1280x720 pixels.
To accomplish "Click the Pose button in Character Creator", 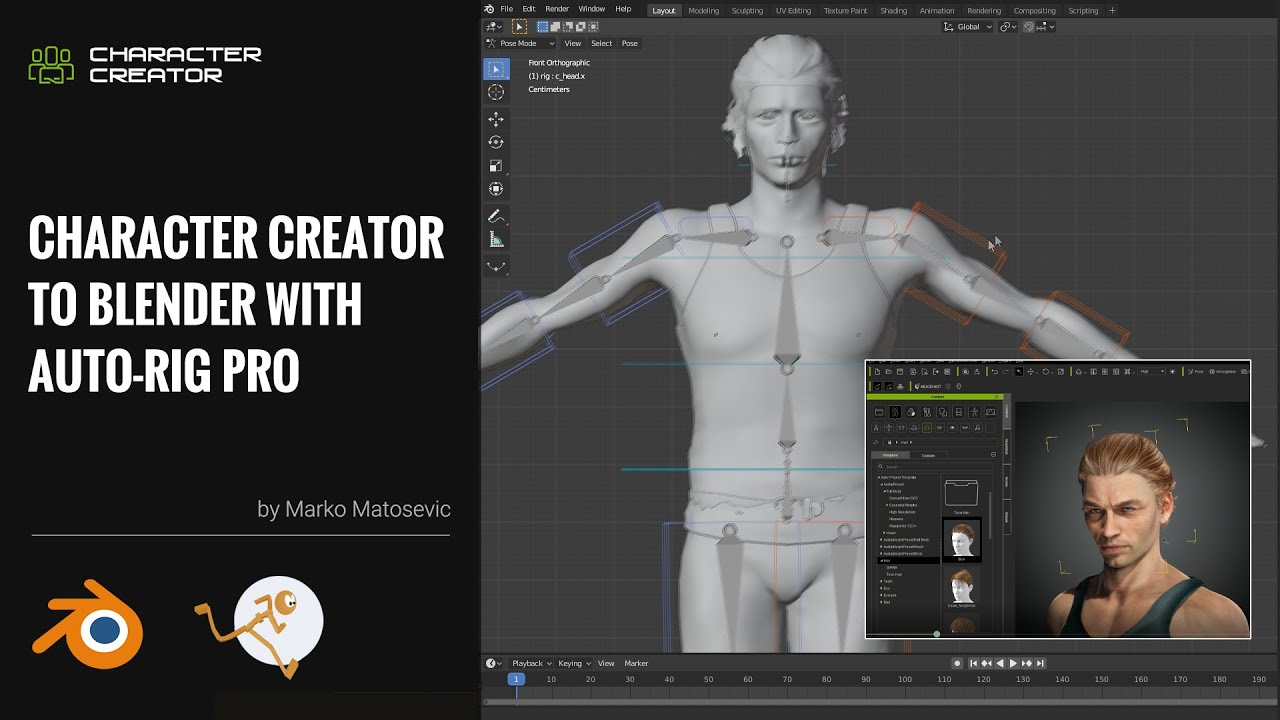I will coord(1197,372).
